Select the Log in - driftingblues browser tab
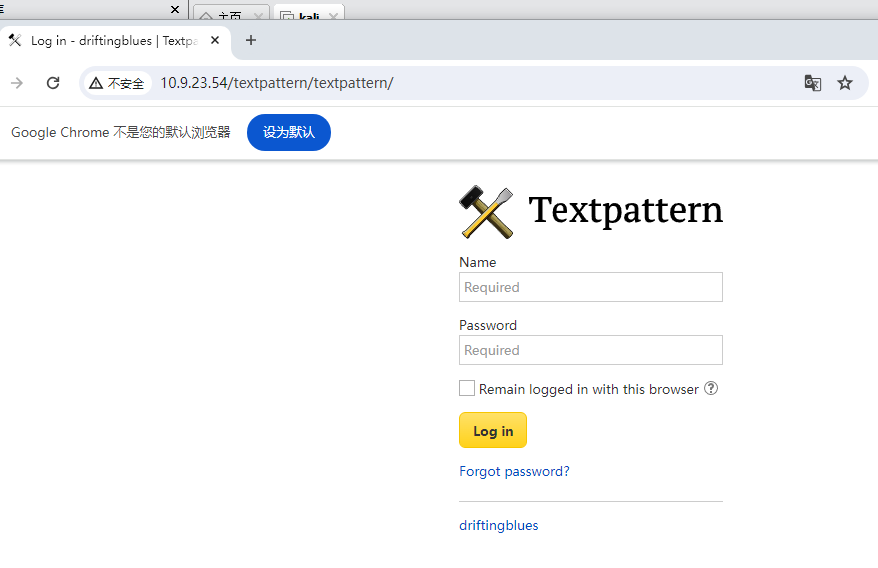 pyautogui.click(x=115, y=40)
